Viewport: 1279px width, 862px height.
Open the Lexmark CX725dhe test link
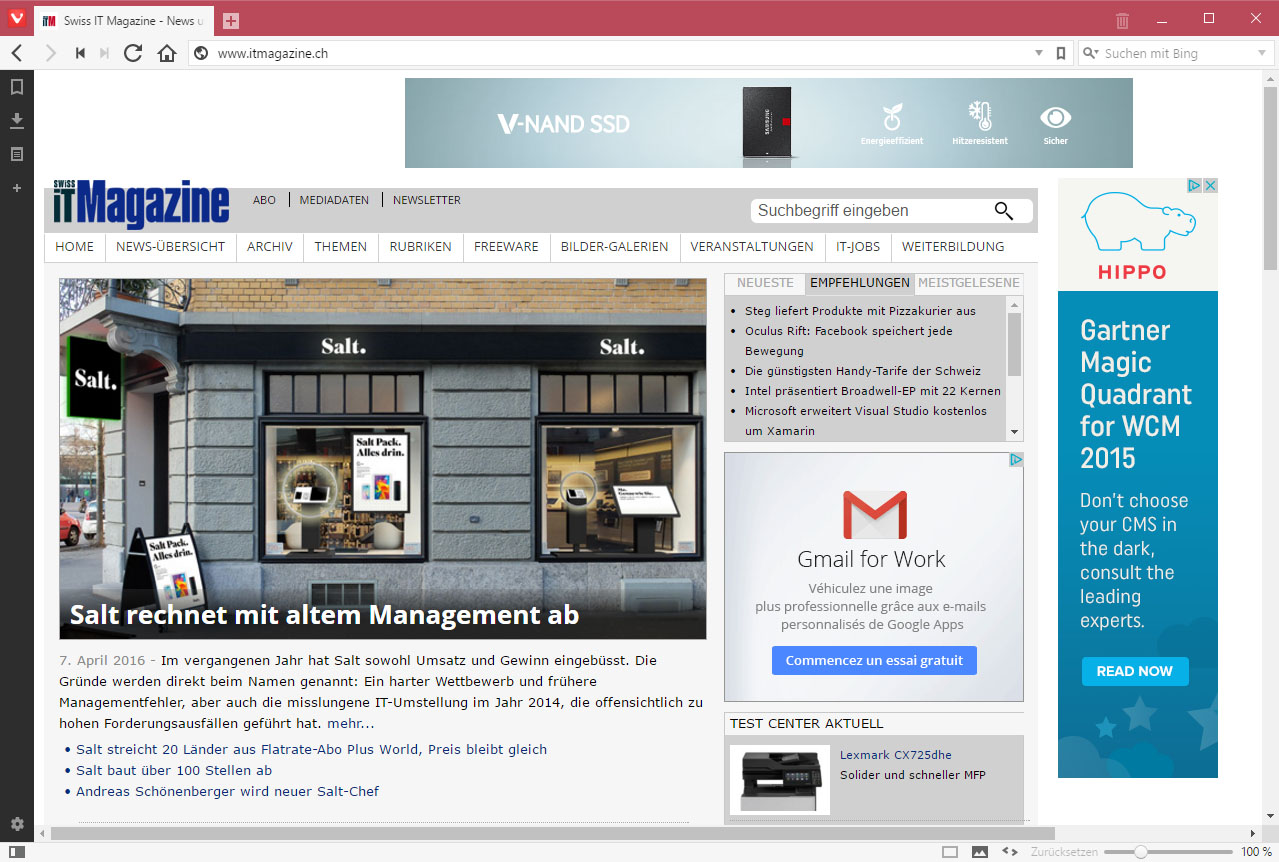pos(896,755)
